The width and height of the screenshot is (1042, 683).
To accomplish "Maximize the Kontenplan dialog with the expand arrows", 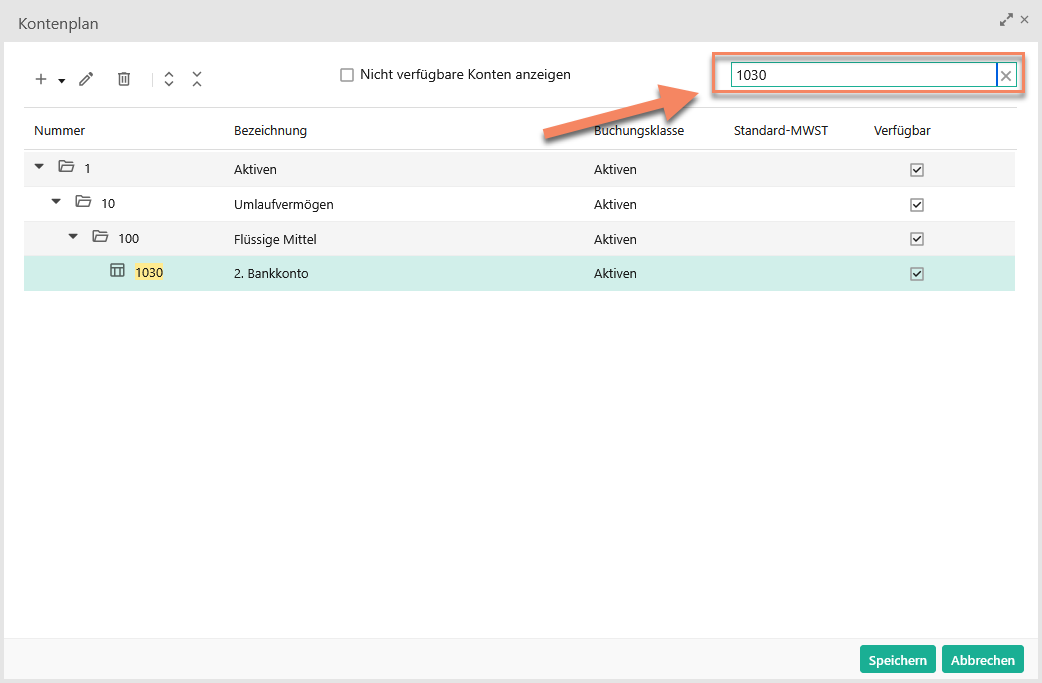I will coord(1006,20).
